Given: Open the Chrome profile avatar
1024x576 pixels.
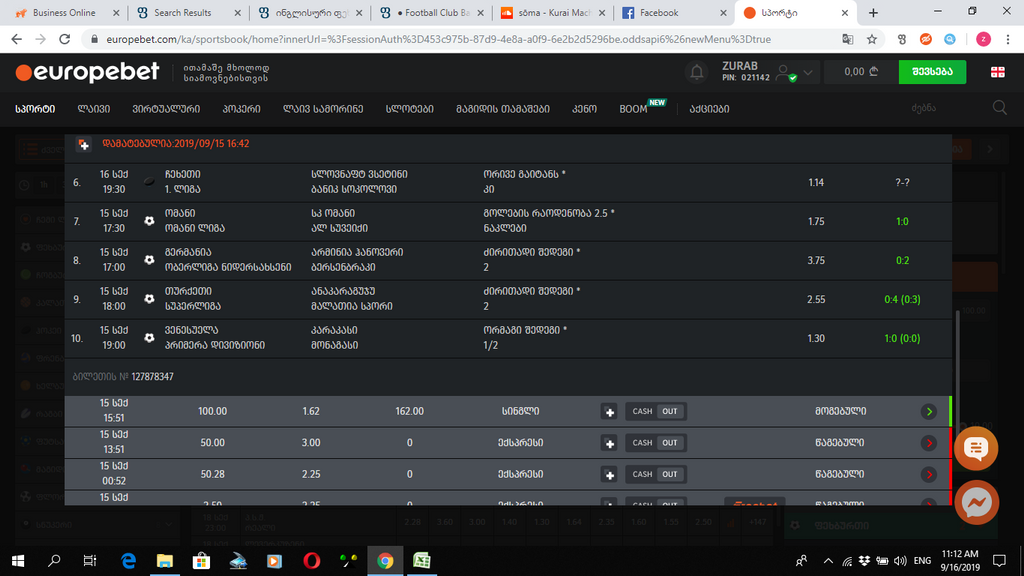Looking at the screenshot, I should (983, 39).
